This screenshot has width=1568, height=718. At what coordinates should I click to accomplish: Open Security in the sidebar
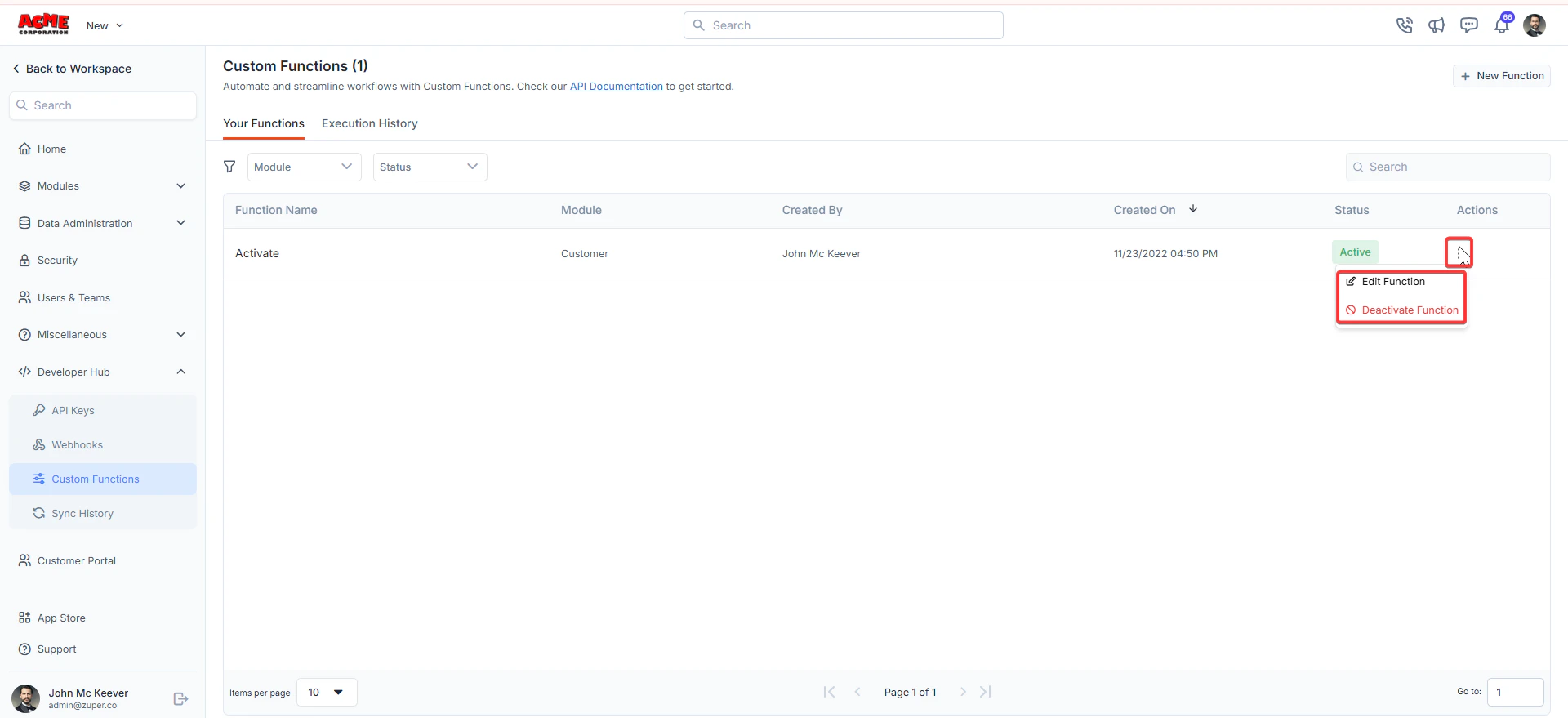pyautogui.click(x=103, y=261)
